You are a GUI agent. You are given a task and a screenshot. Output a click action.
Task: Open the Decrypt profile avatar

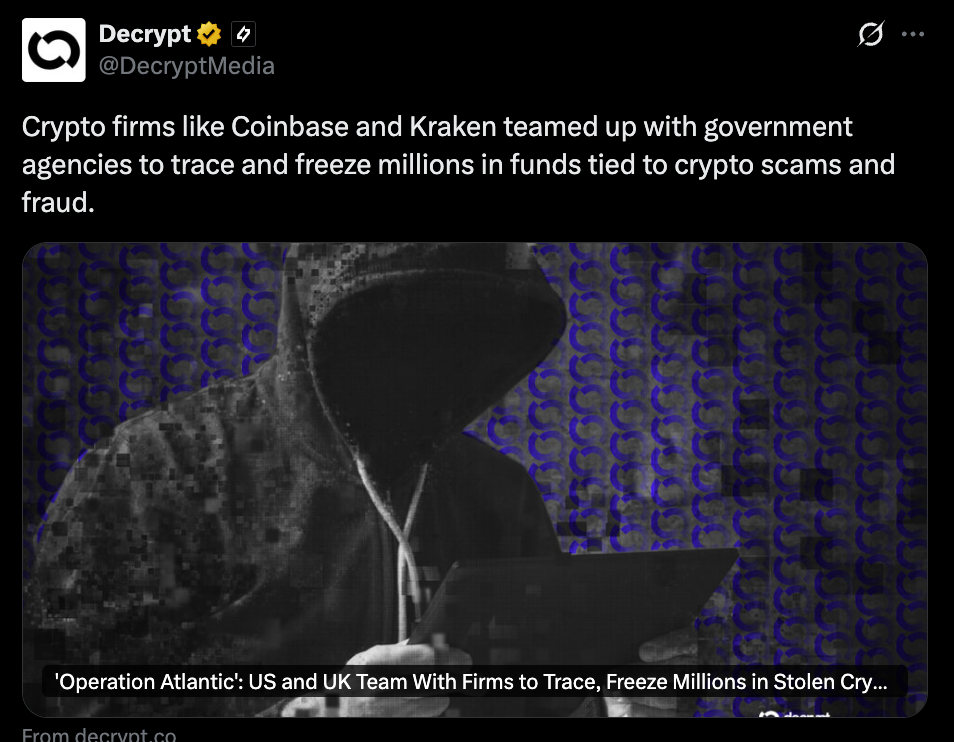click(54, 50)
